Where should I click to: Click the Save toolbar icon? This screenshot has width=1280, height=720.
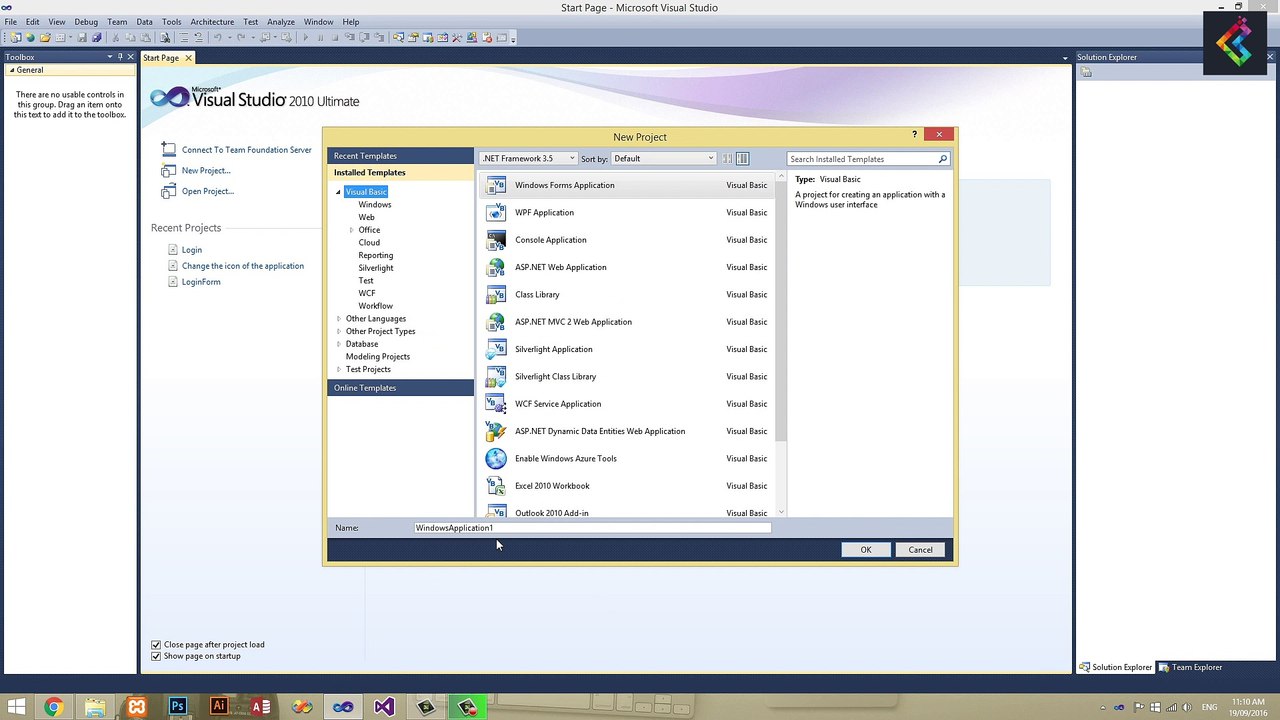coord(82,38)
